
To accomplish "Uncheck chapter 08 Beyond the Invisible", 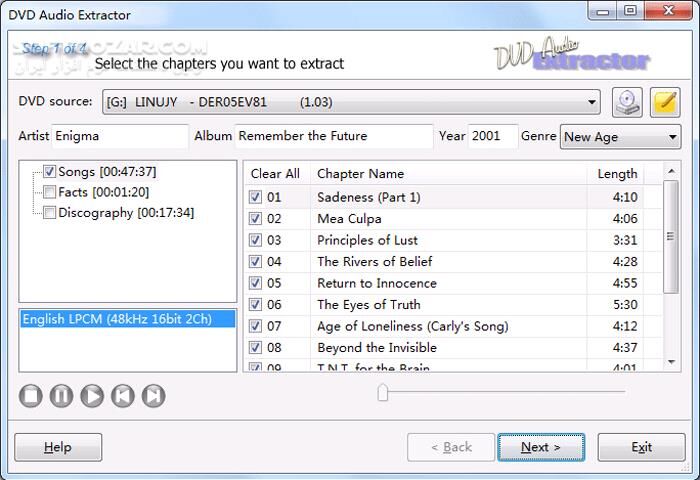I will [x=255, y=347].
